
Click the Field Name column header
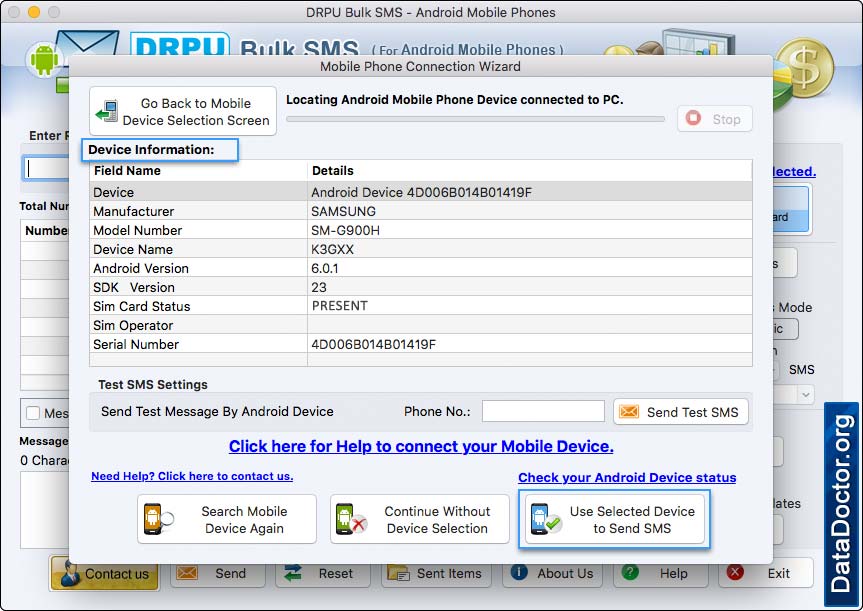coord(127,171)
